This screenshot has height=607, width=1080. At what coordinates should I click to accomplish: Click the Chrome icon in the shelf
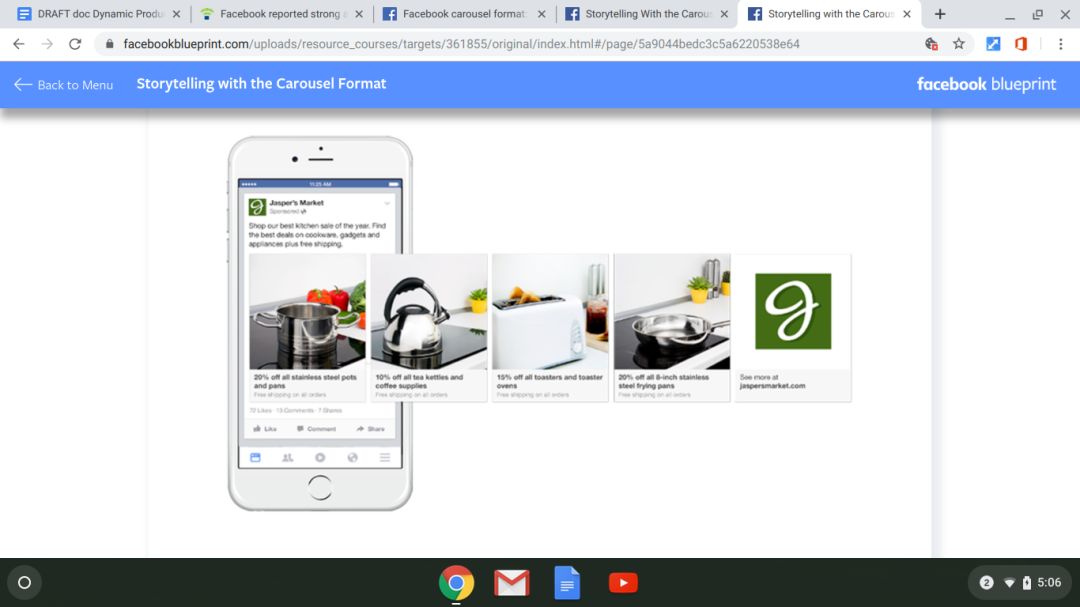(456, 583)
